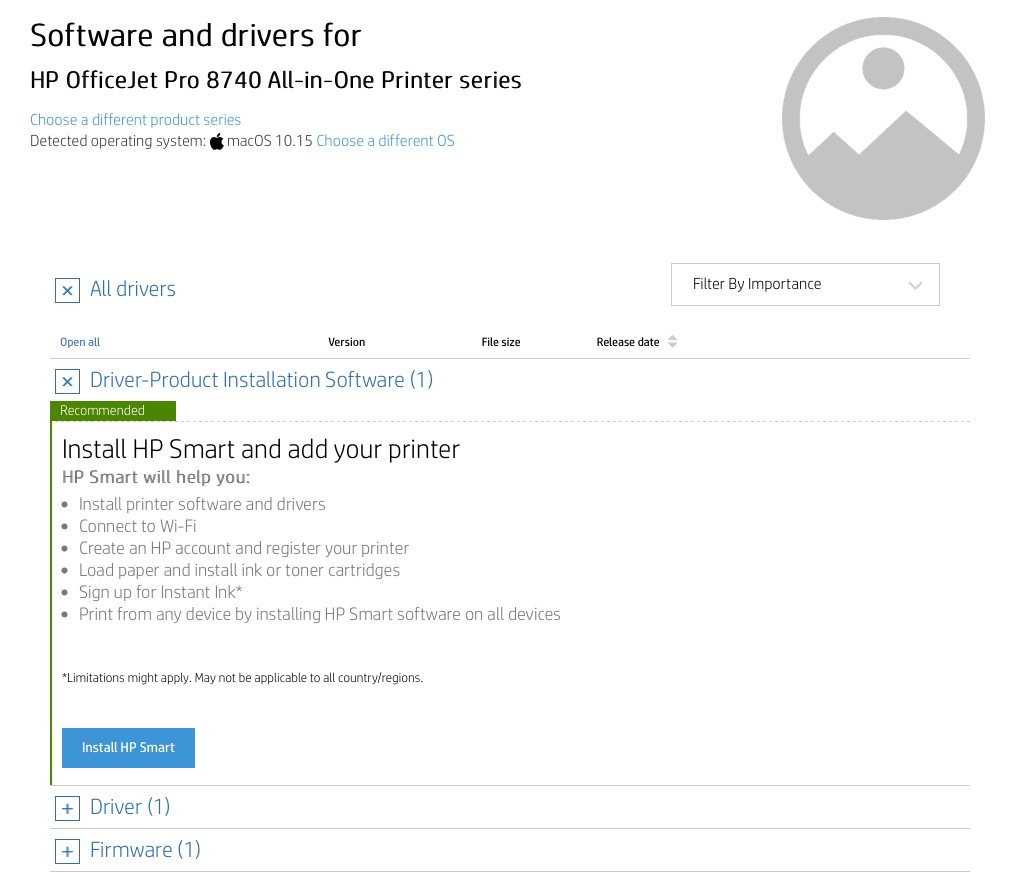Image resolution: width=1015 pixels, height=885 pixels.
Task: Click 'Print from any device' bullet text
Action: (319, 614)
